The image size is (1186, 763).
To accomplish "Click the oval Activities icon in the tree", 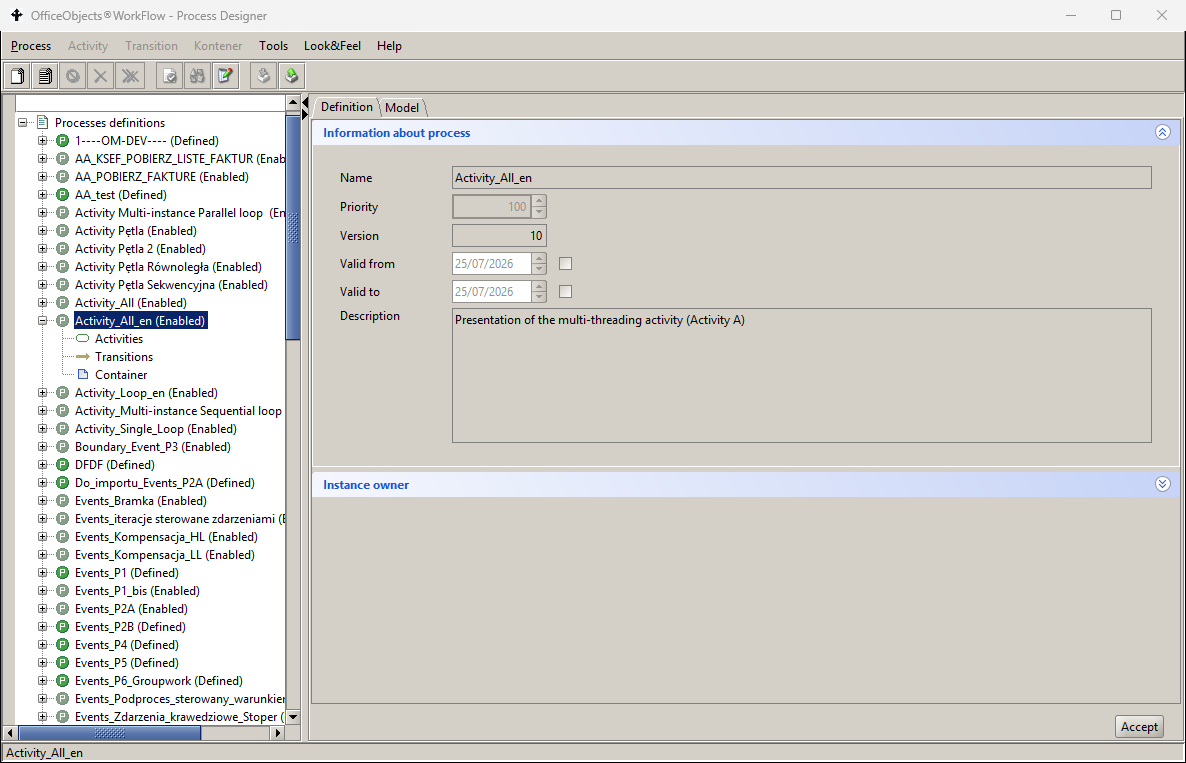I will tap(82, 338).
